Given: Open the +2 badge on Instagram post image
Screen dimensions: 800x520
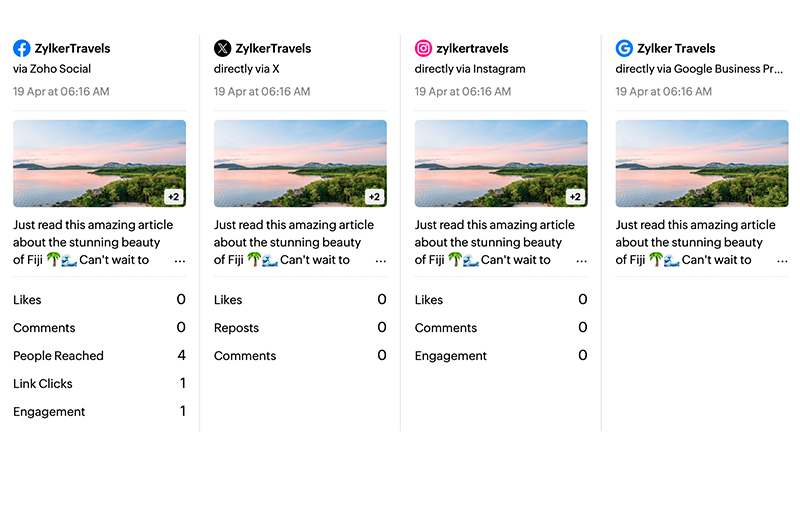Looking at the screenshot, I should (576, 197).
